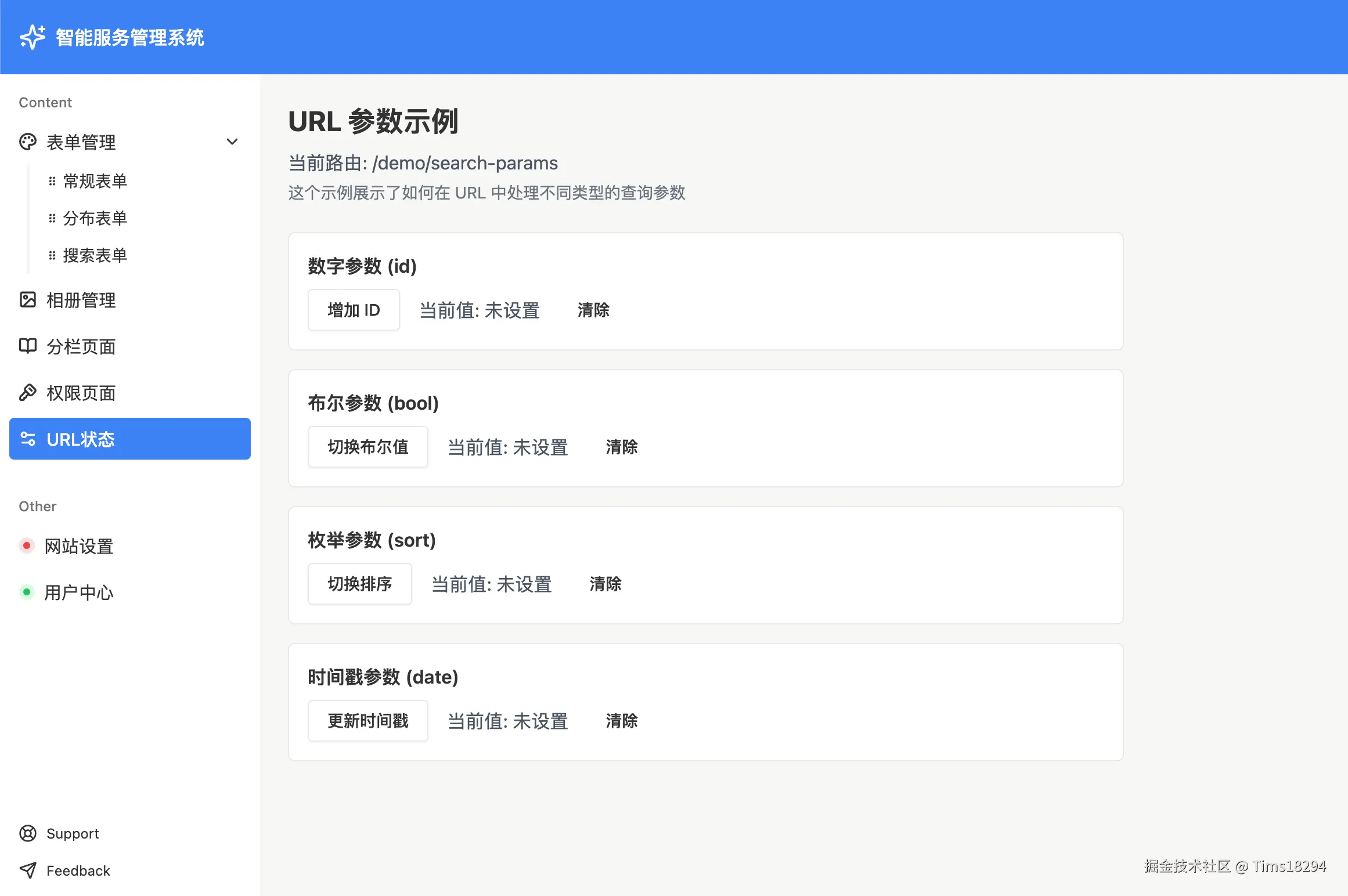This screenshot has width=1348, height=896.
Task: Select the 权限页面 key icon
Action: point(27,393)
